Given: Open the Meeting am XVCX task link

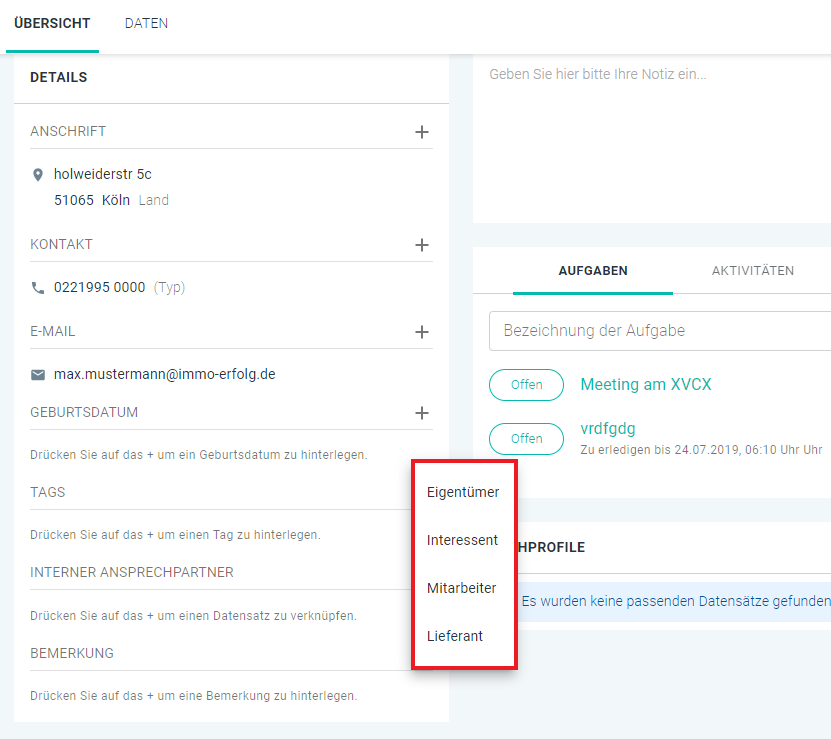Looking at the screenshot, I should pyautogui.click(x=646, y=385).
